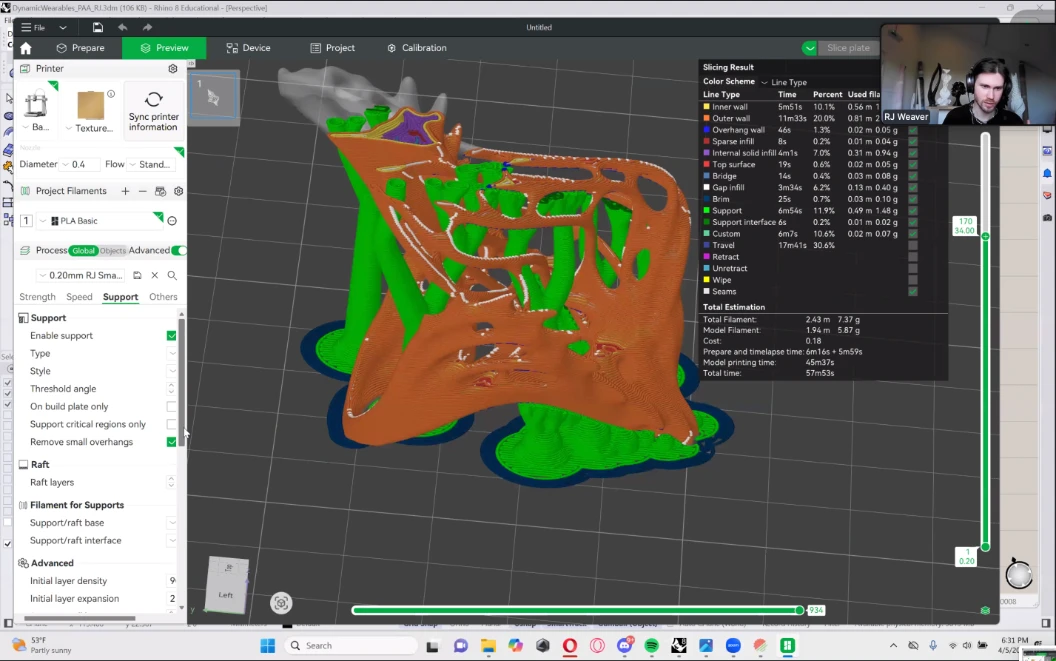Toggle Advanced process settings switch
Viewport: 1056px width, 661px height.
coord(179,251)
